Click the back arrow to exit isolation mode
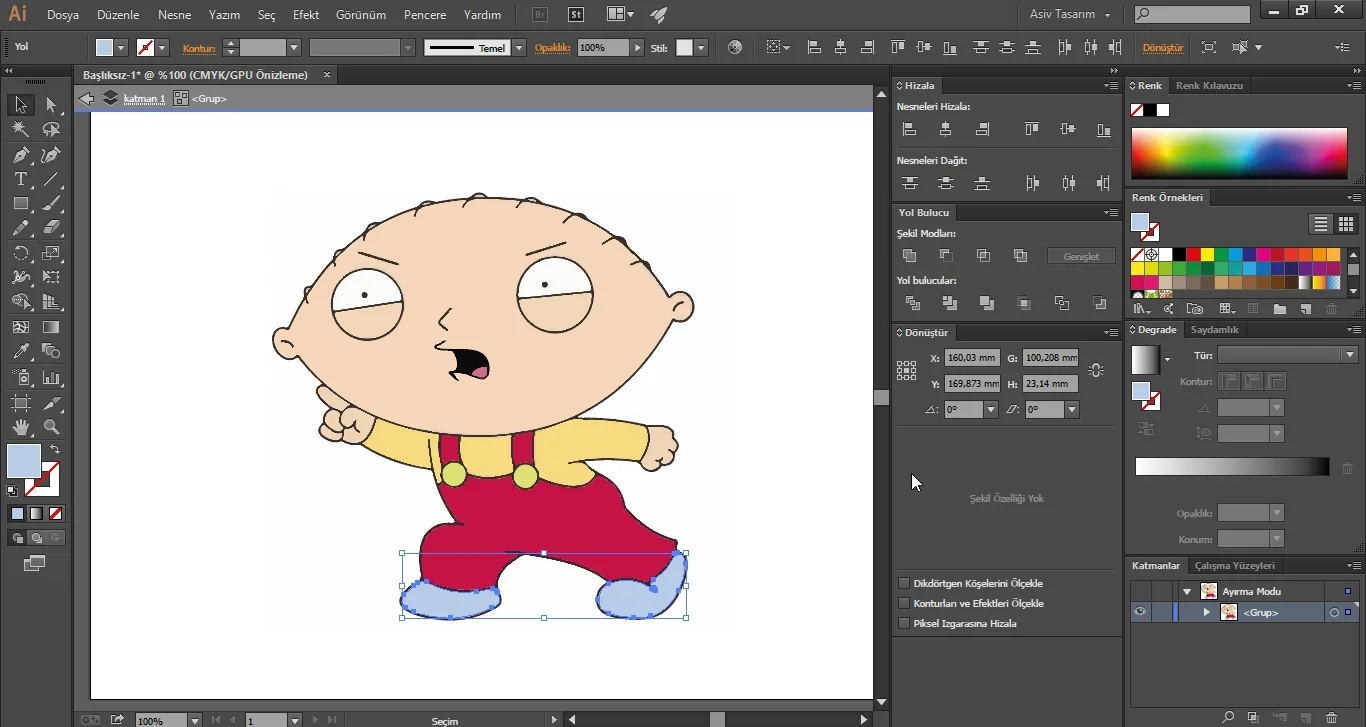The image size is (1366, 727). tap(87, 98)
